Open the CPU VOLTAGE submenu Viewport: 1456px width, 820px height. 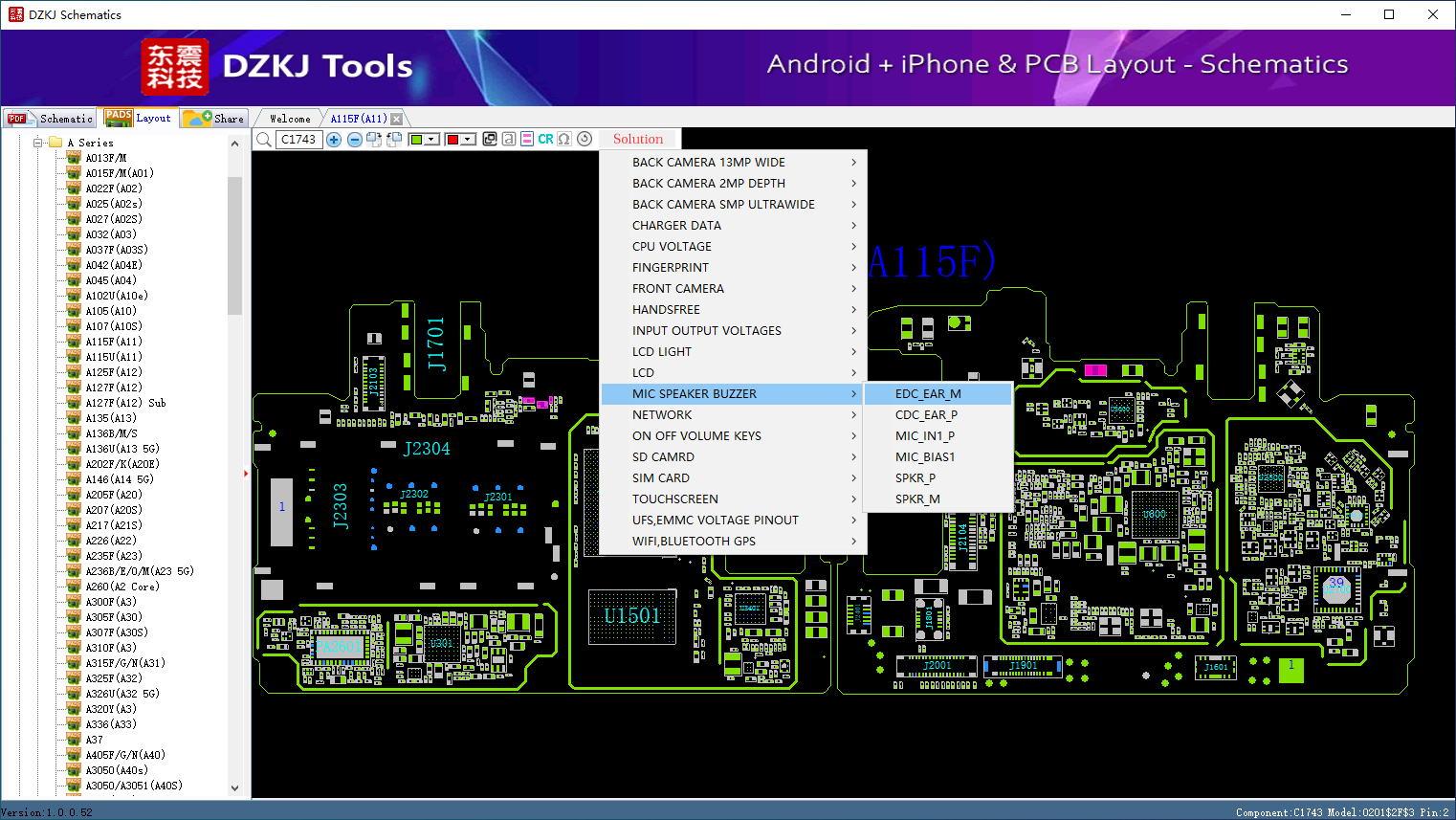coord(734,246)
